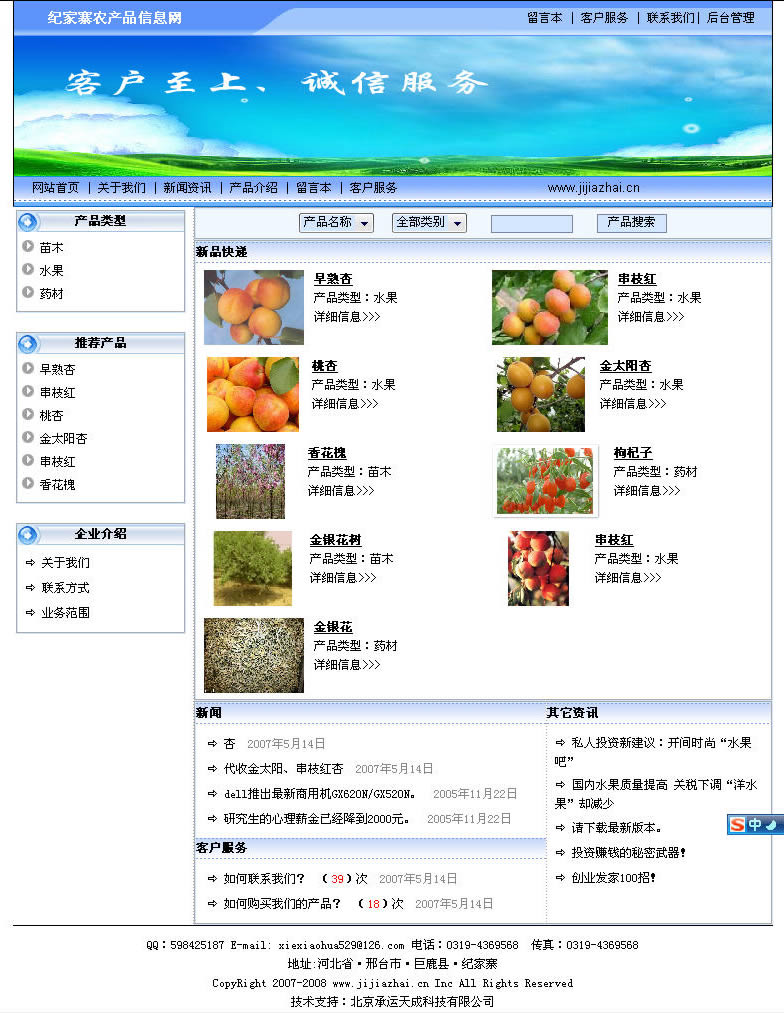The height and width of the screenshot is (1013, 784).
Task: Select 水果 in the 产品类型 sidebar
Action: tap(52, 270)
